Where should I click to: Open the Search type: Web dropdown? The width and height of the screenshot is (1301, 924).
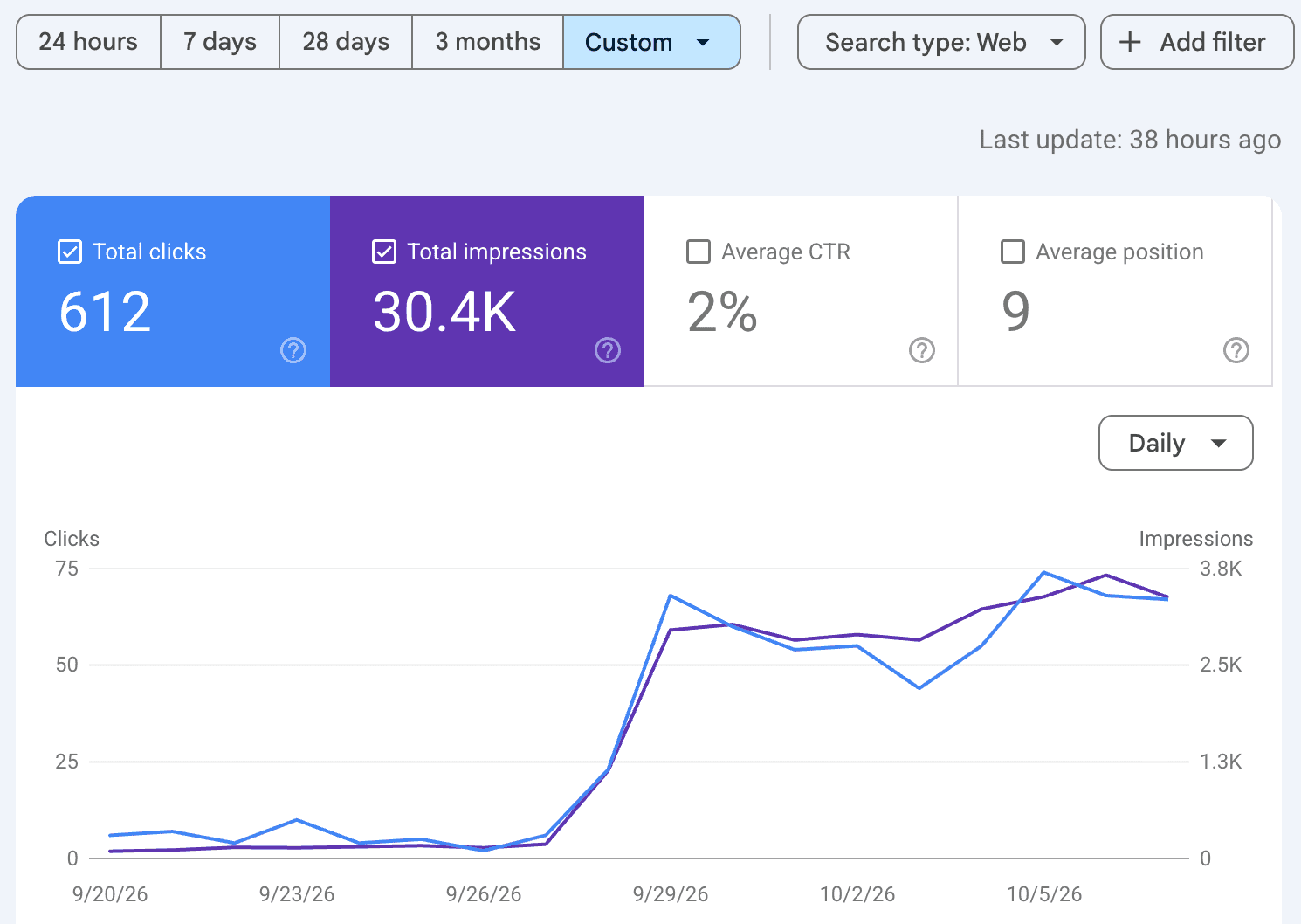coord(941,42)
